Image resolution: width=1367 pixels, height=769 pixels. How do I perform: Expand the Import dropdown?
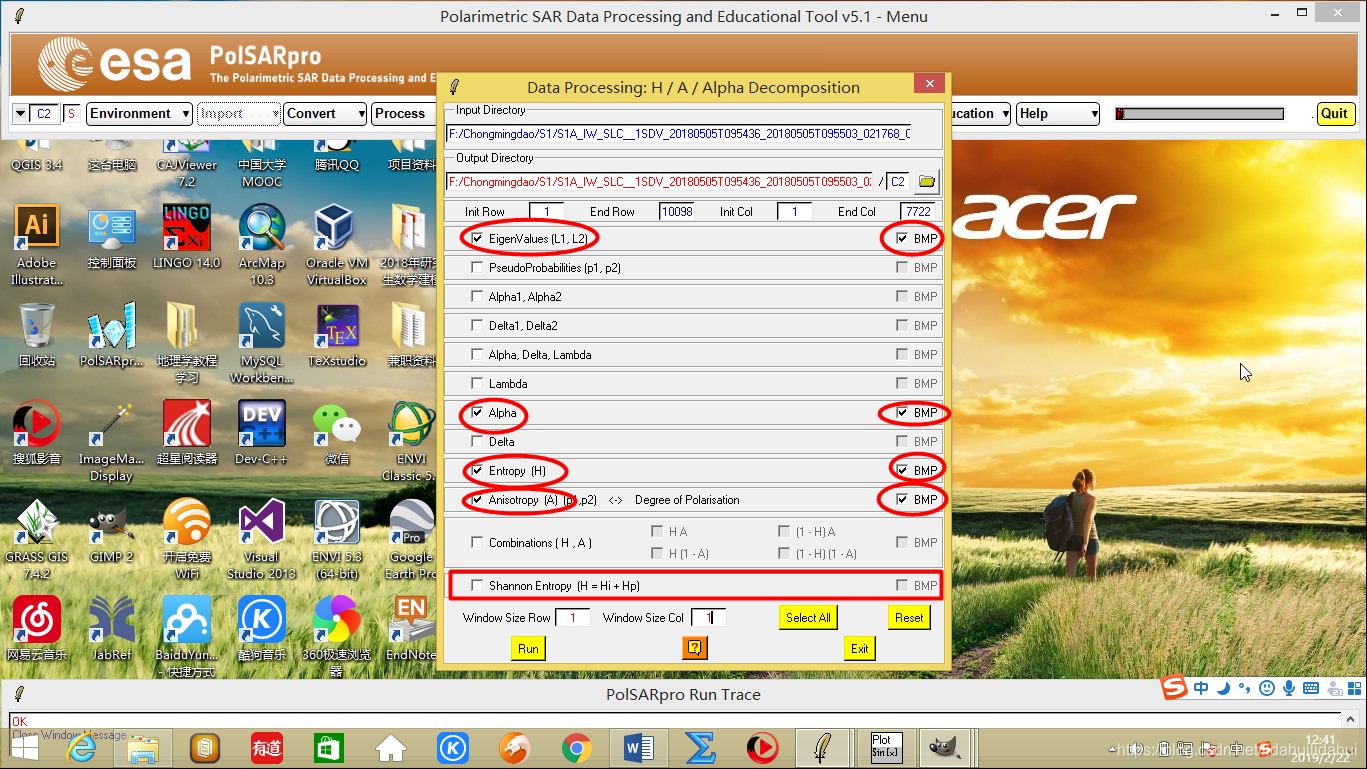point(239,114)
